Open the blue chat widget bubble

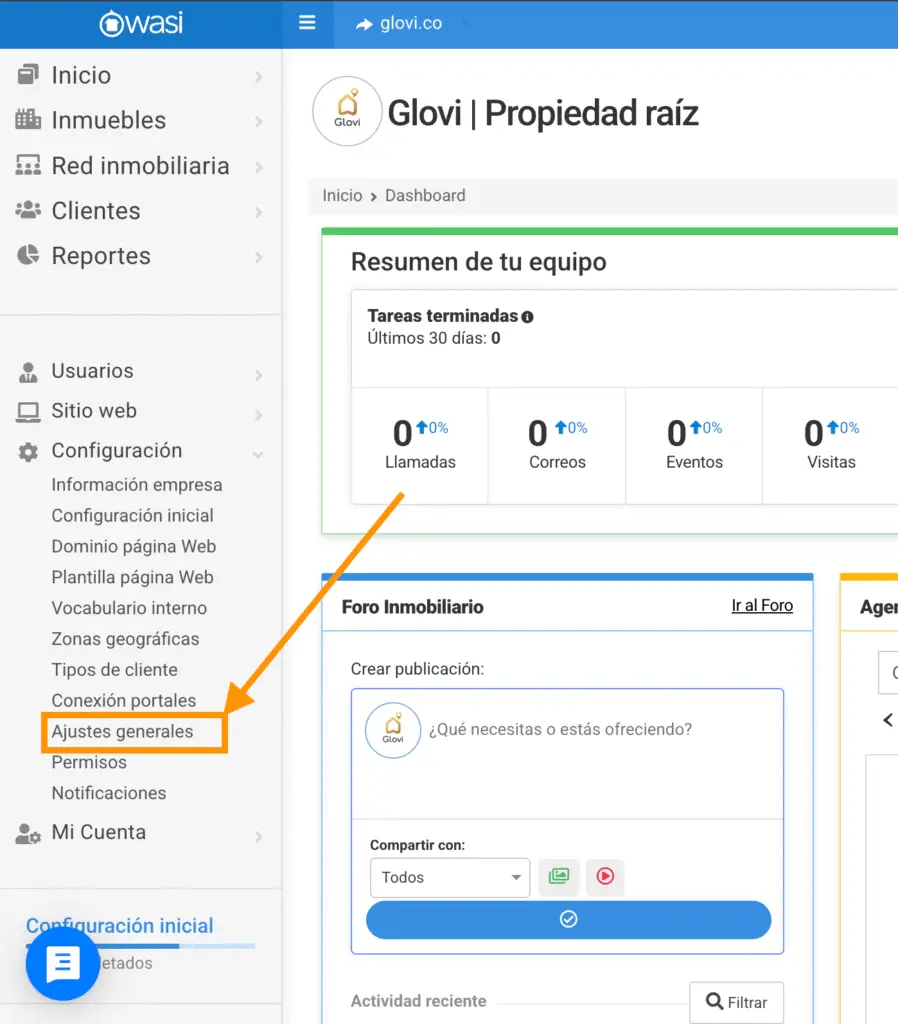click(x=63, y=963)
